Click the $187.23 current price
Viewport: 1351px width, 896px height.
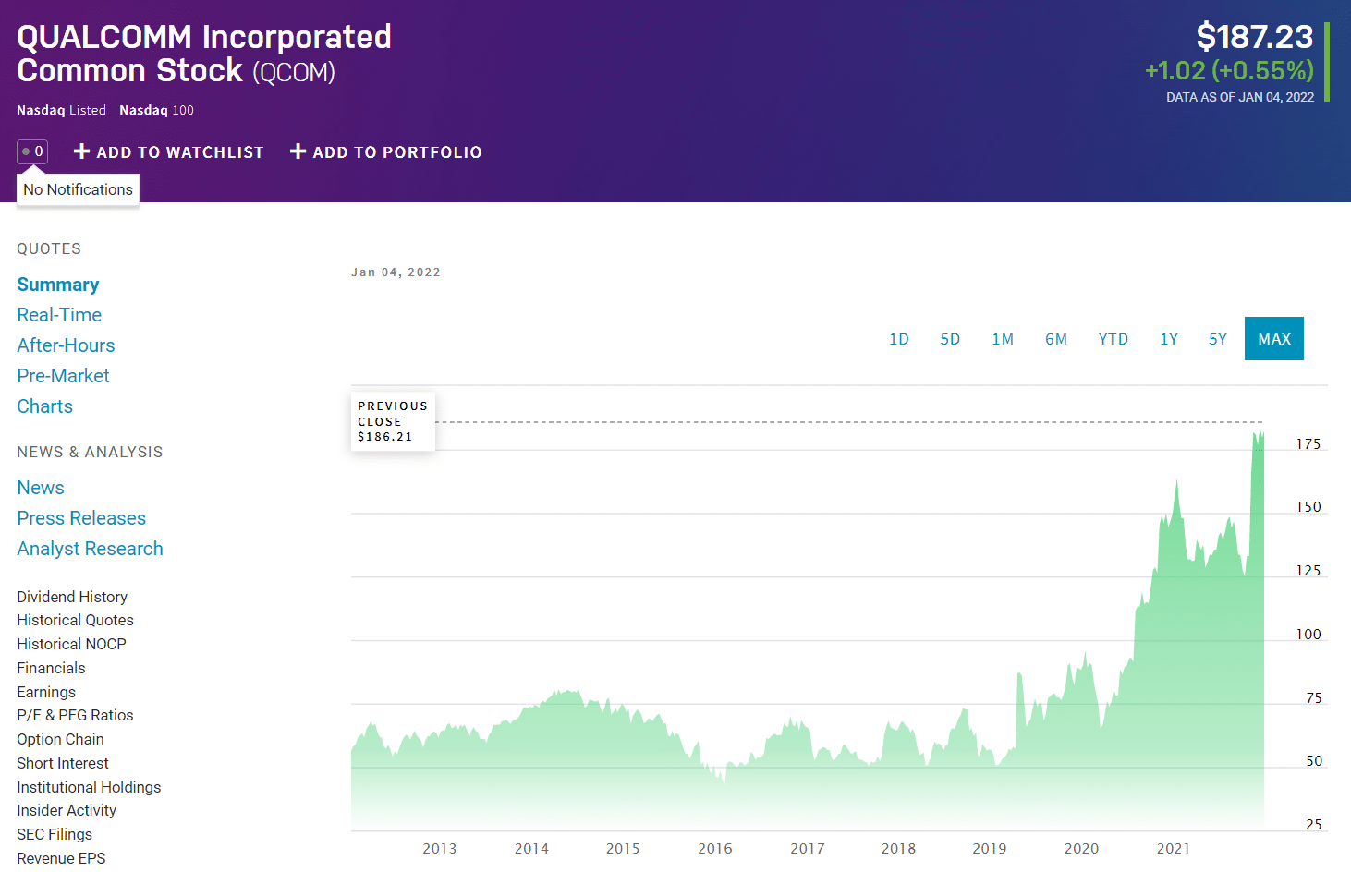pyautogui.click(x=1254, y=37)
